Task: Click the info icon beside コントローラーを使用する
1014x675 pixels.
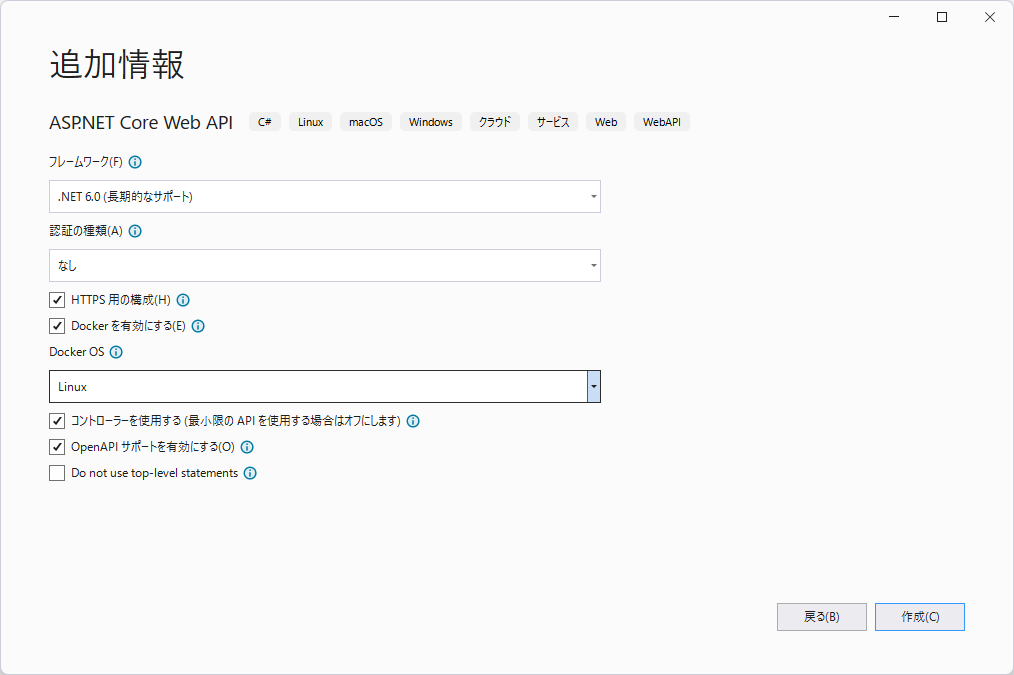Action: point(413,421)
